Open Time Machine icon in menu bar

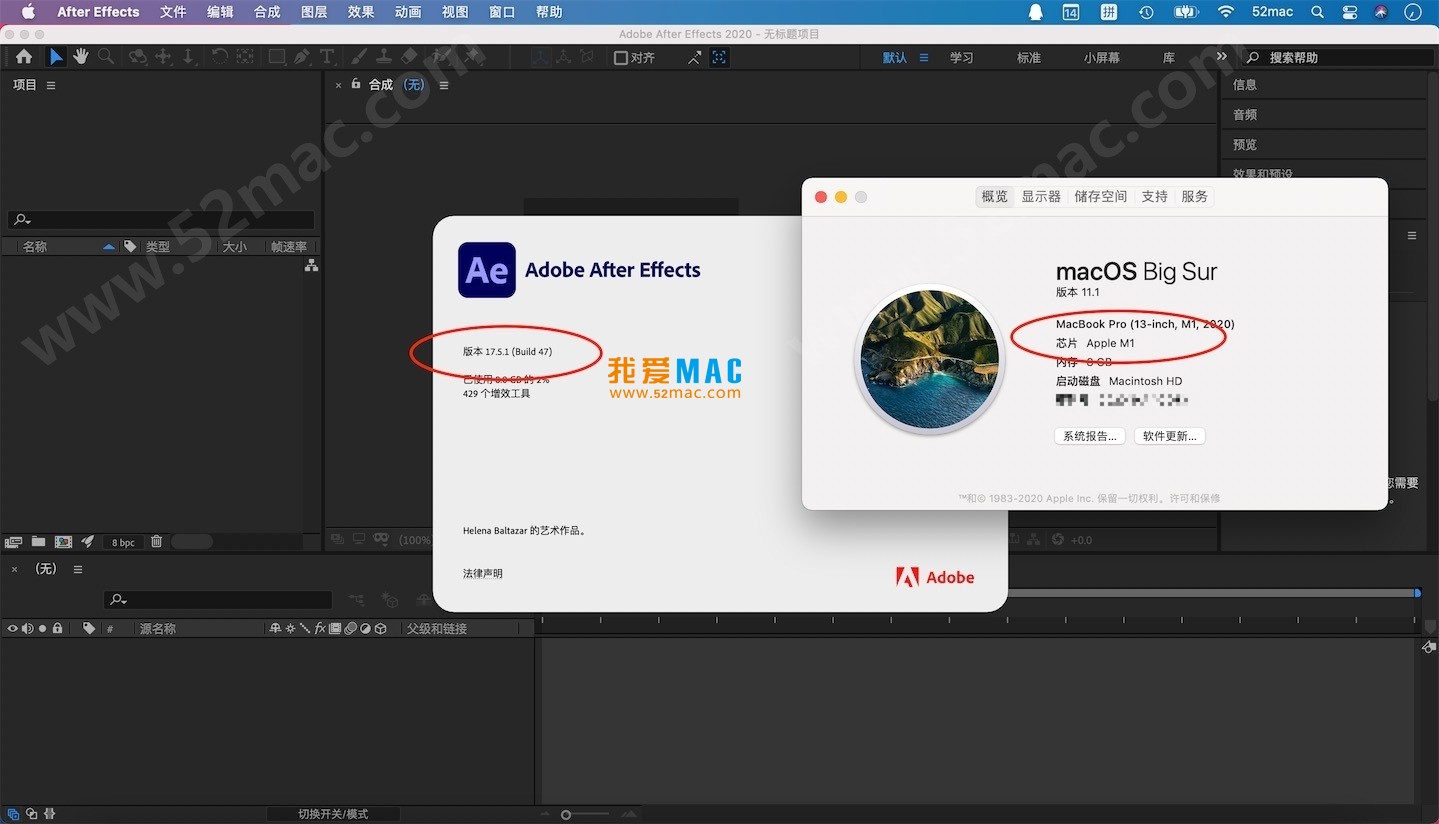[x=1146, y=12]
